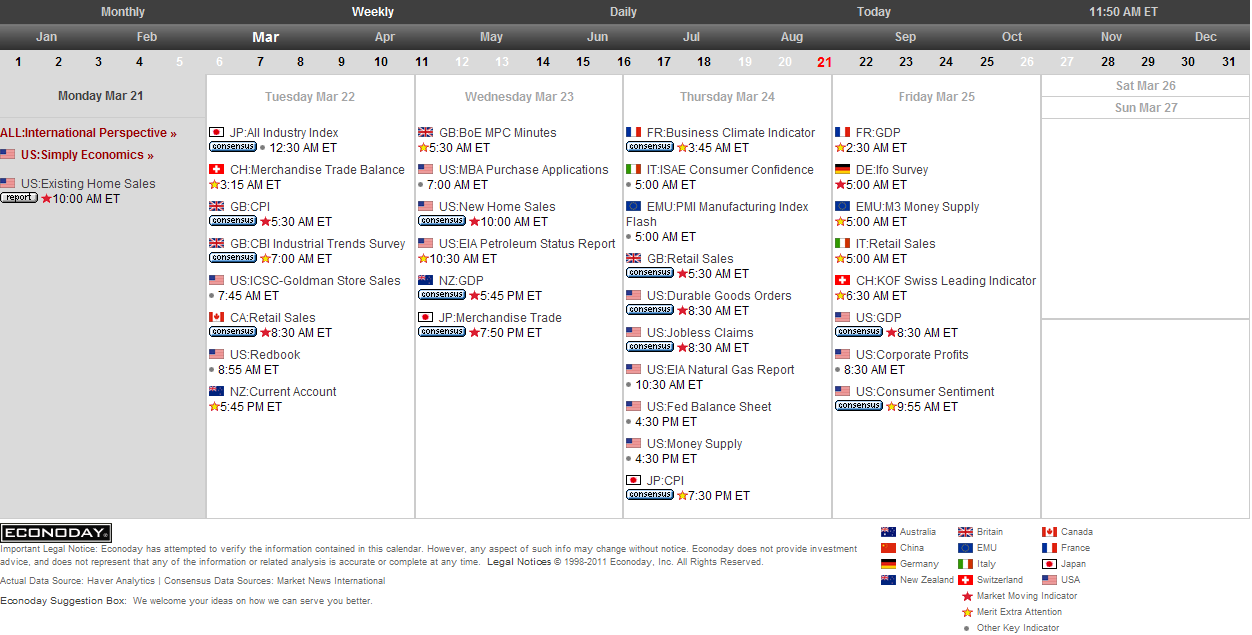Click the consensus badge under US:New Home Sales

point(441,221)
